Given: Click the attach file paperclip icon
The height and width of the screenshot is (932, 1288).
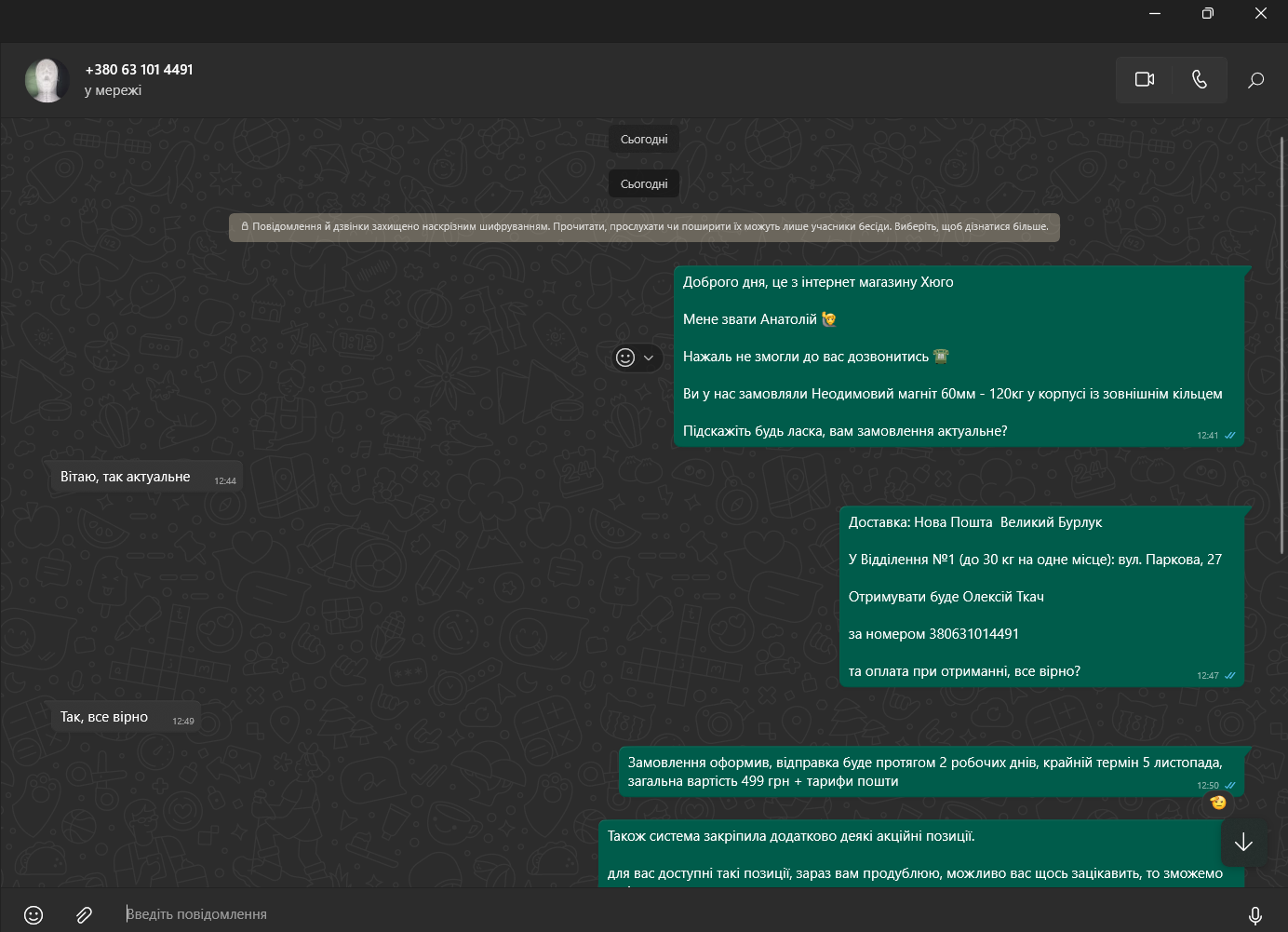Looking at the screenshot, I should point(84,915).
